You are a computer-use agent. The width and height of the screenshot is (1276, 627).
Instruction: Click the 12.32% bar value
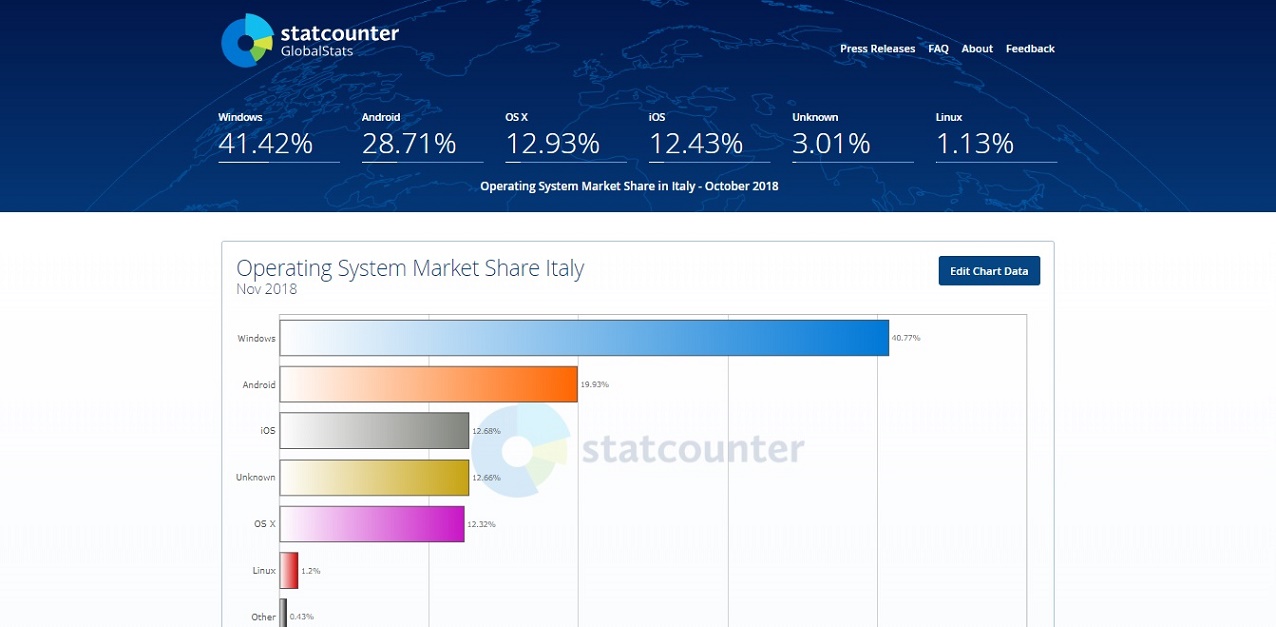pos(481,524)
